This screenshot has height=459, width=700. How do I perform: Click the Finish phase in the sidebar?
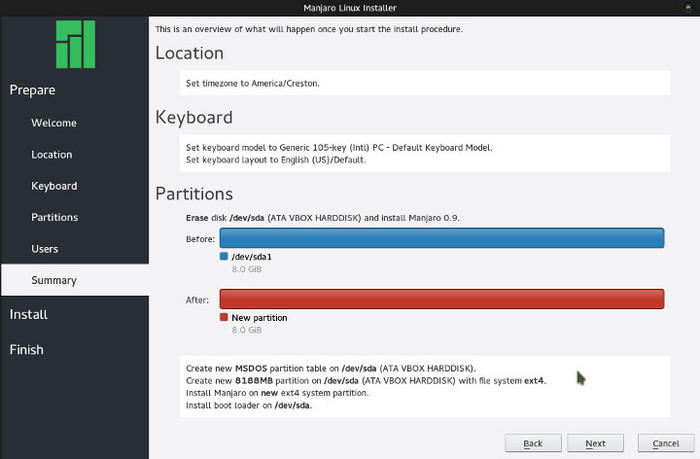click(x=27, y=350)
